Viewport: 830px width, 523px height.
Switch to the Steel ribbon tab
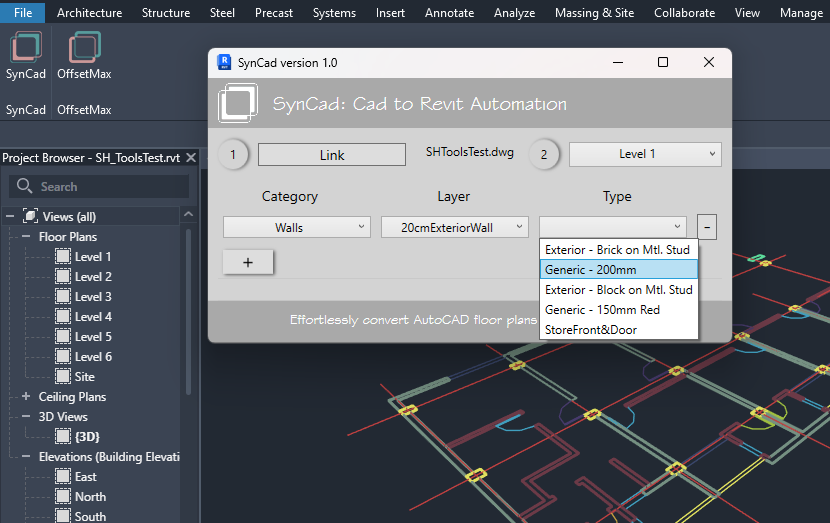coord(222,13)
